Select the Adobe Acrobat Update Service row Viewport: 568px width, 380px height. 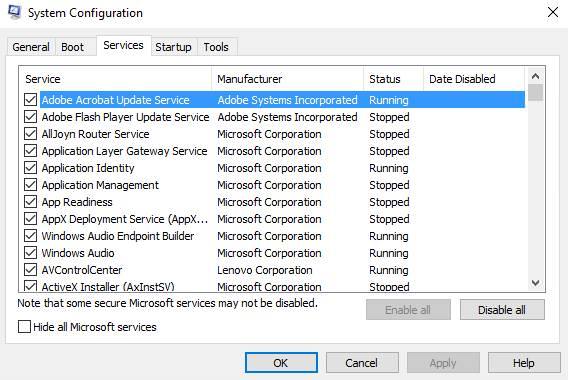(x=282, y=100)
